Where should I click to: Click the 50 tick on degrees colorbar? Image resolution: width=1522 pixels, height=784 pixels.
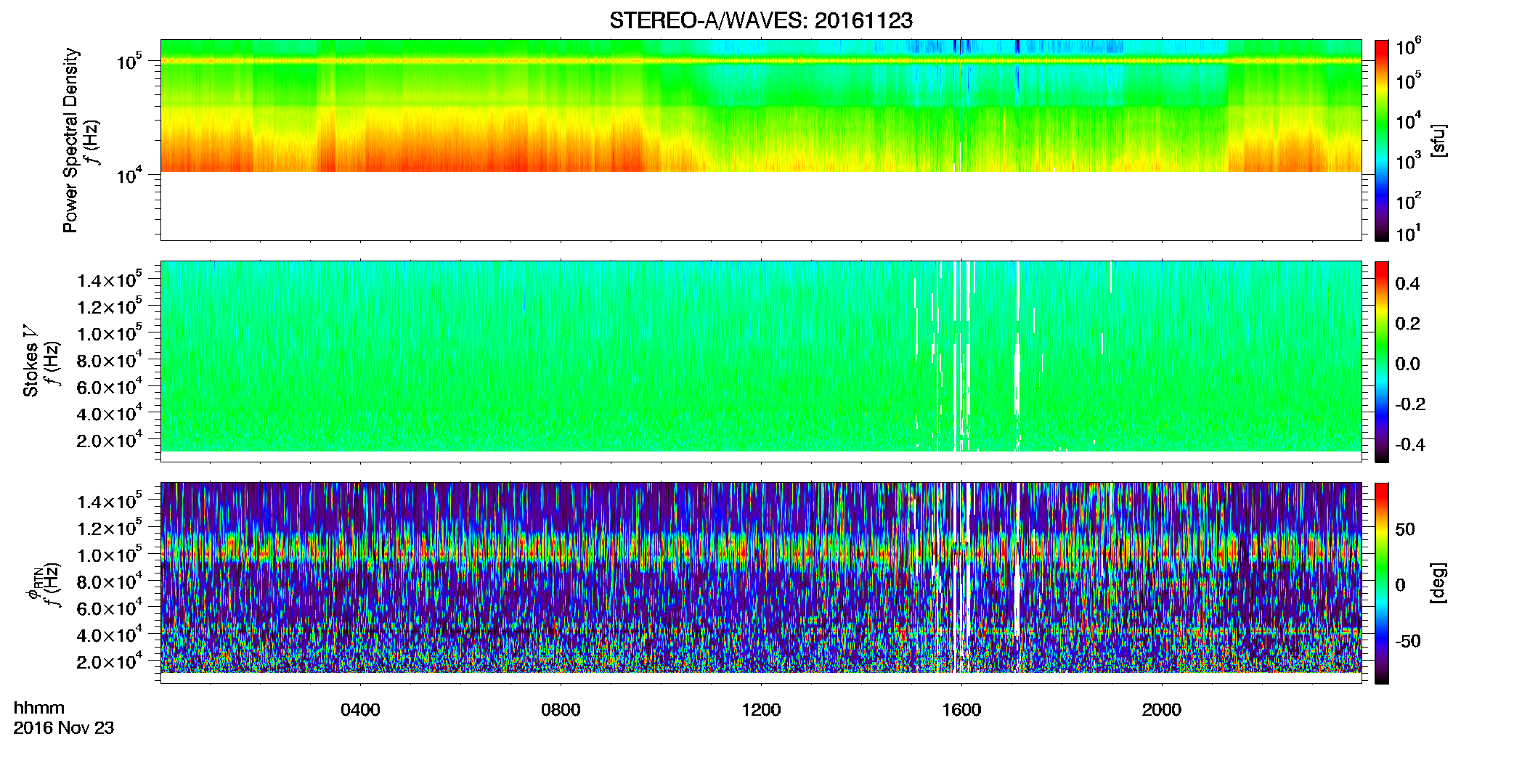pos(1404,529)
